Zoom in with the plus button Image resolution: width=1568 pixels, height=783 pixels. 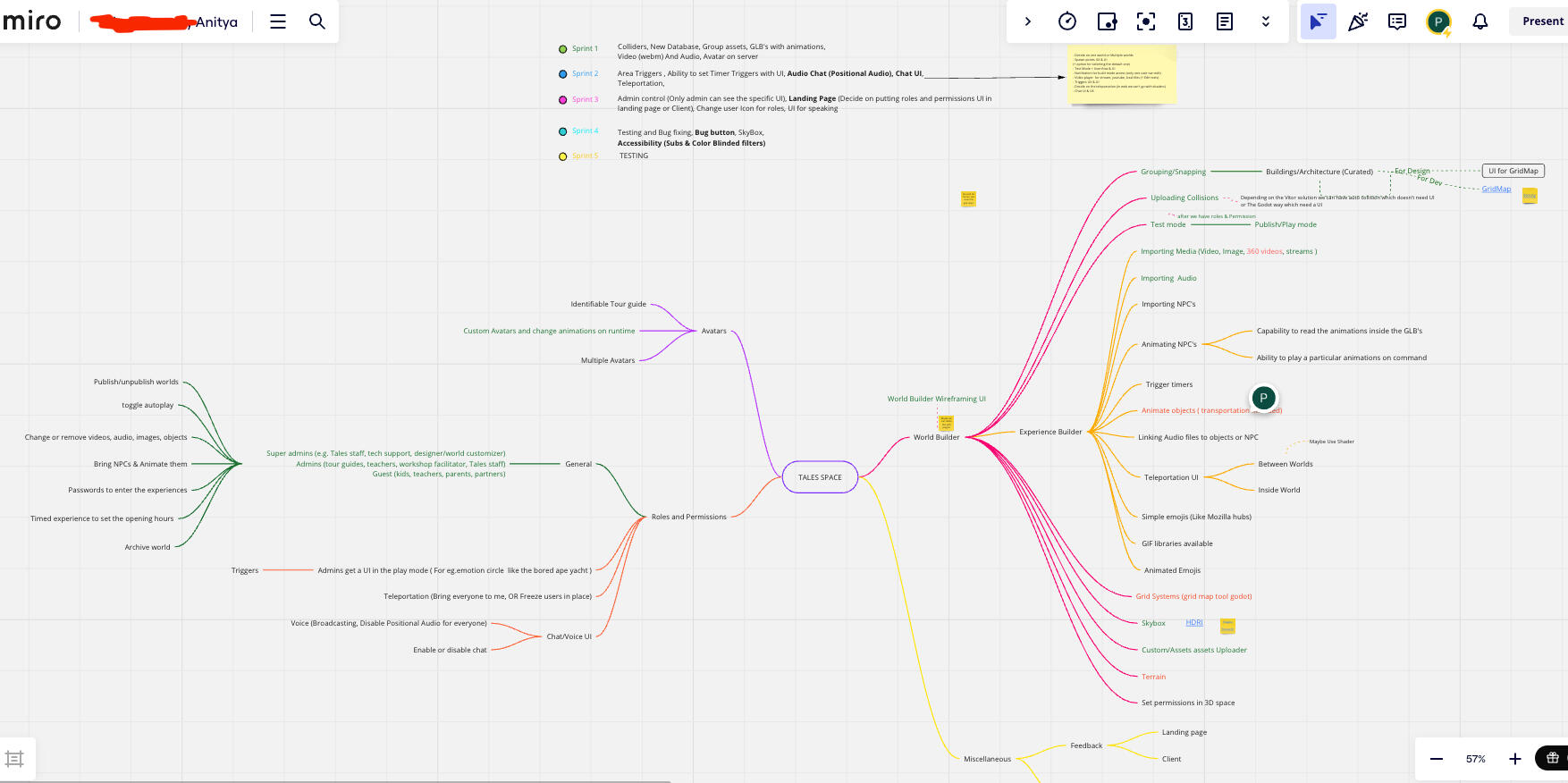tap(1515, 759)
